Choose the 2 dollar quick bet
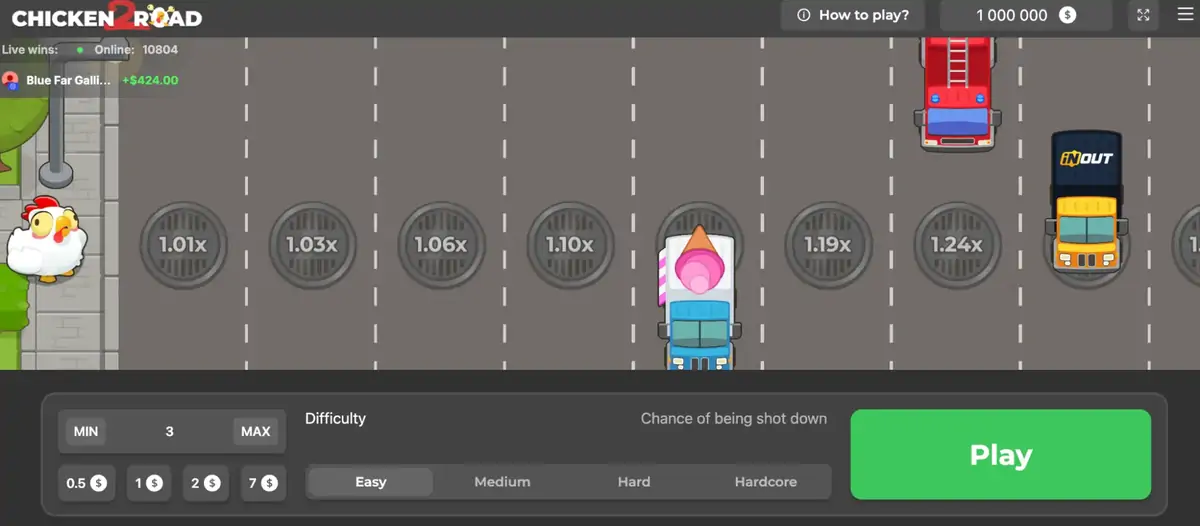This screenshot has width=1200, height=526. [205, 483]
